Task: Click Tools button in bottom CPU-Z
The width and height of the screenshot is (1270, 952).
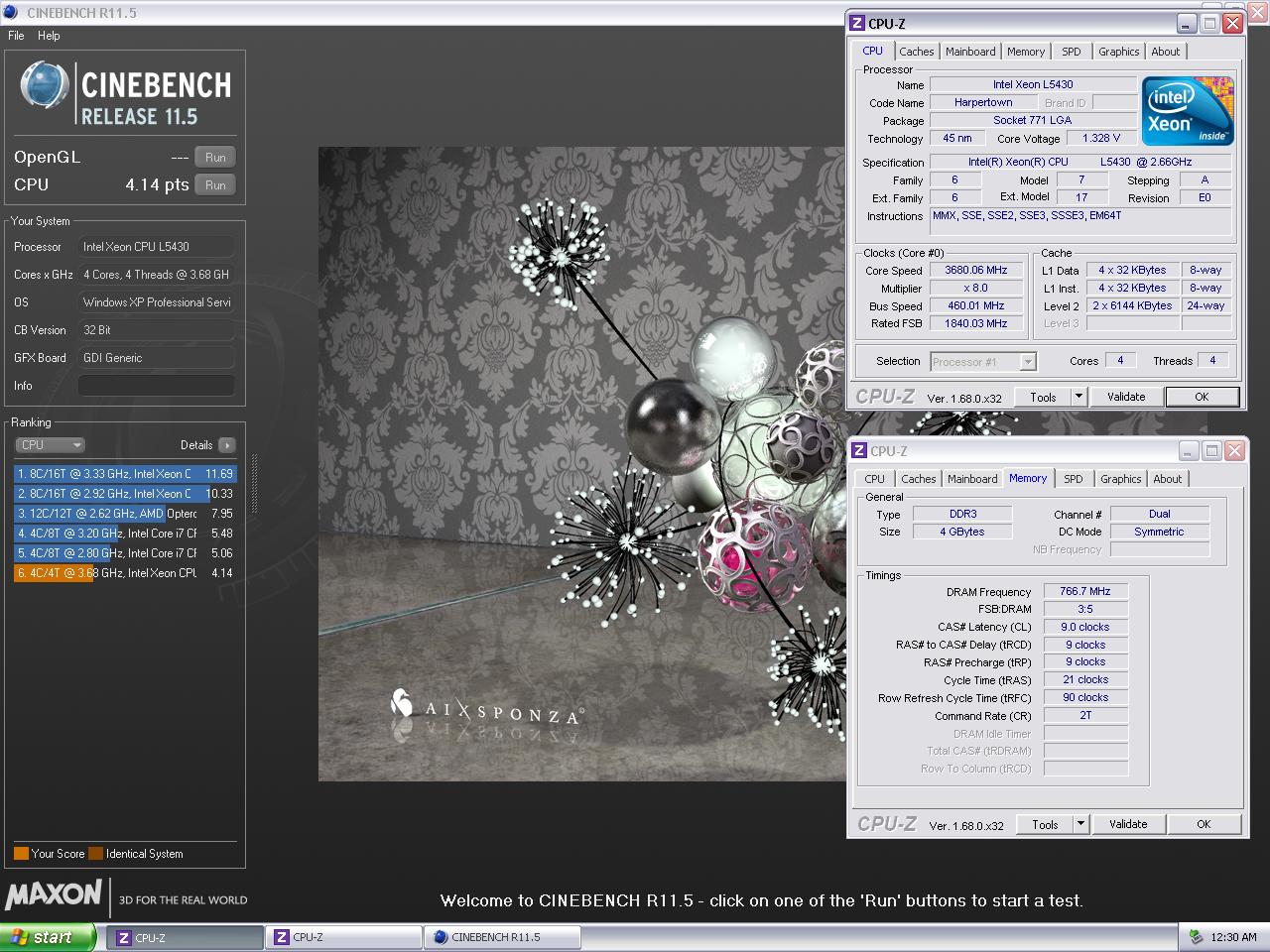Action: coord(1045,824)
